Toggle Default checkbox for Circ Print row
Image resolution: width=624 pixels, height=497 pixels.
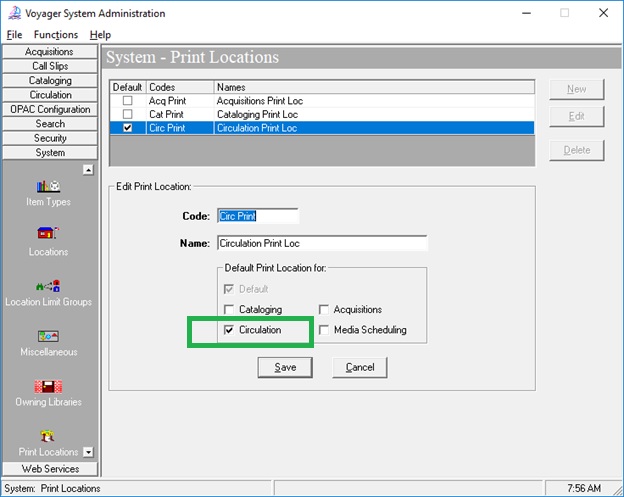point(127,128)
